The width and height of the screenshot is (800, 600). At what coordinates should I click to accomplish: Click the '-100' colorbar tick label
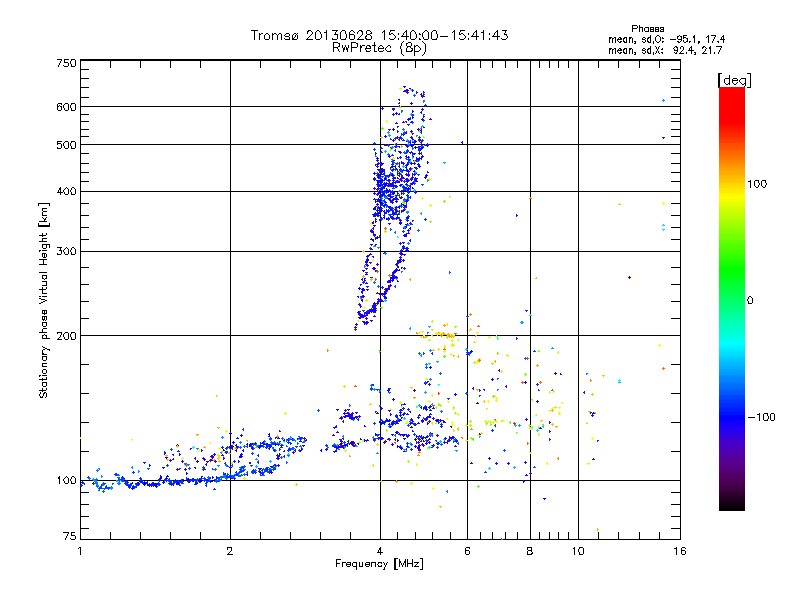pyautogui.click(x=762, y=417)
